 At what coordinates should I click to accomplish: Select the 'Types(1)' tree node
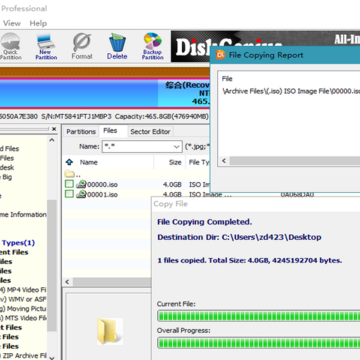pyautogui.click(x=18, y=243)
